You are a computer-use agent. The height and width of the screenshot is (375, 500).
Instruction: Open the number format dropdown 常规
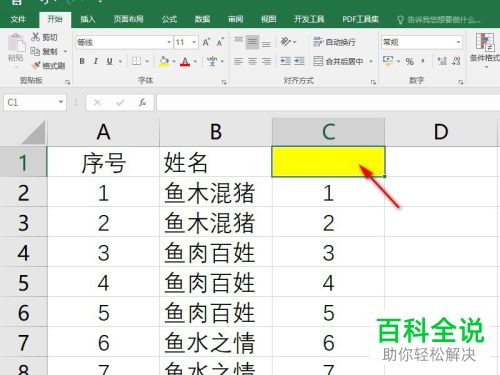pyautogui.click(x=458, y=42)
